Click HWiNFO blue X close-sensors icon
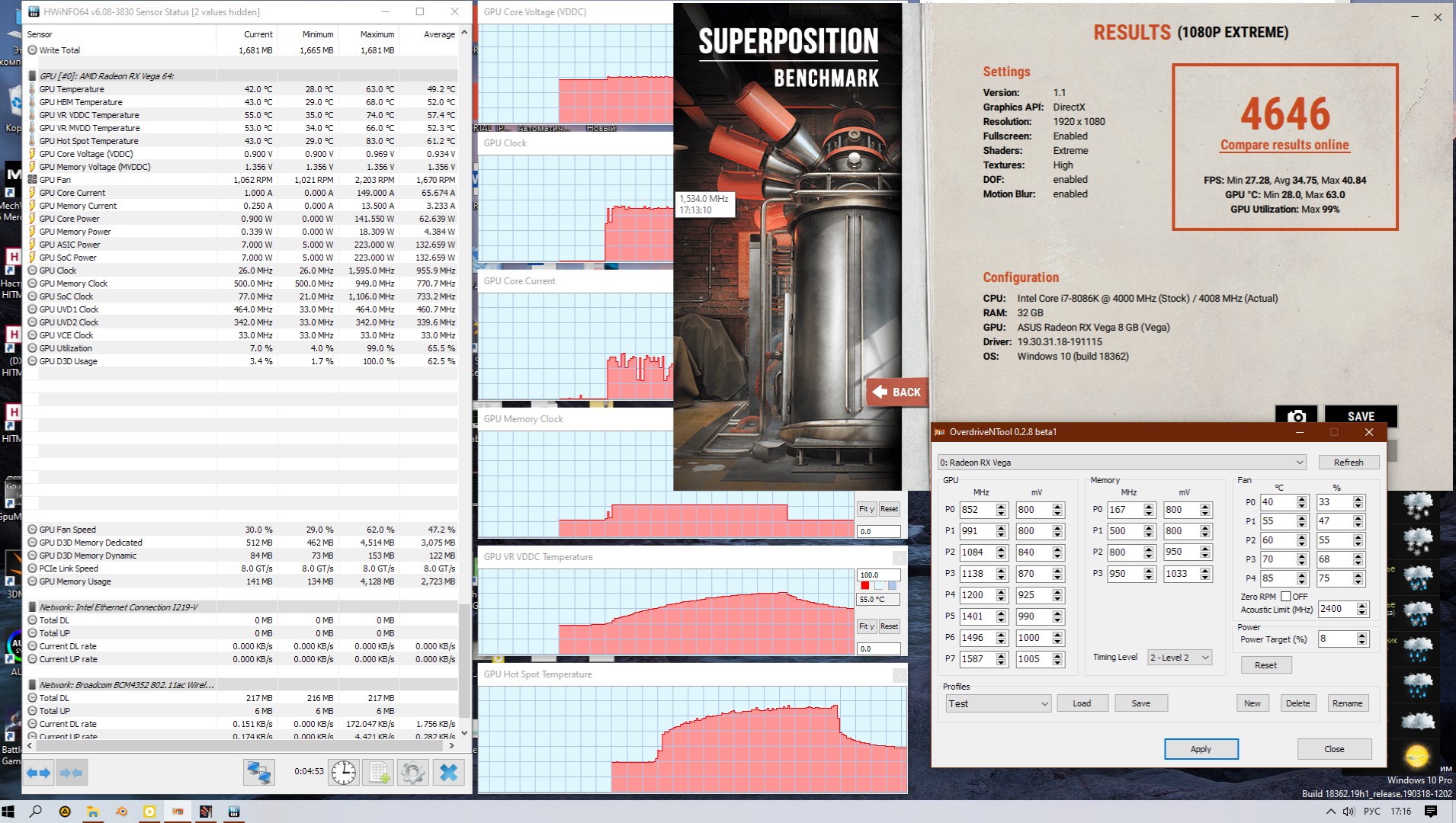 point(449,772)
